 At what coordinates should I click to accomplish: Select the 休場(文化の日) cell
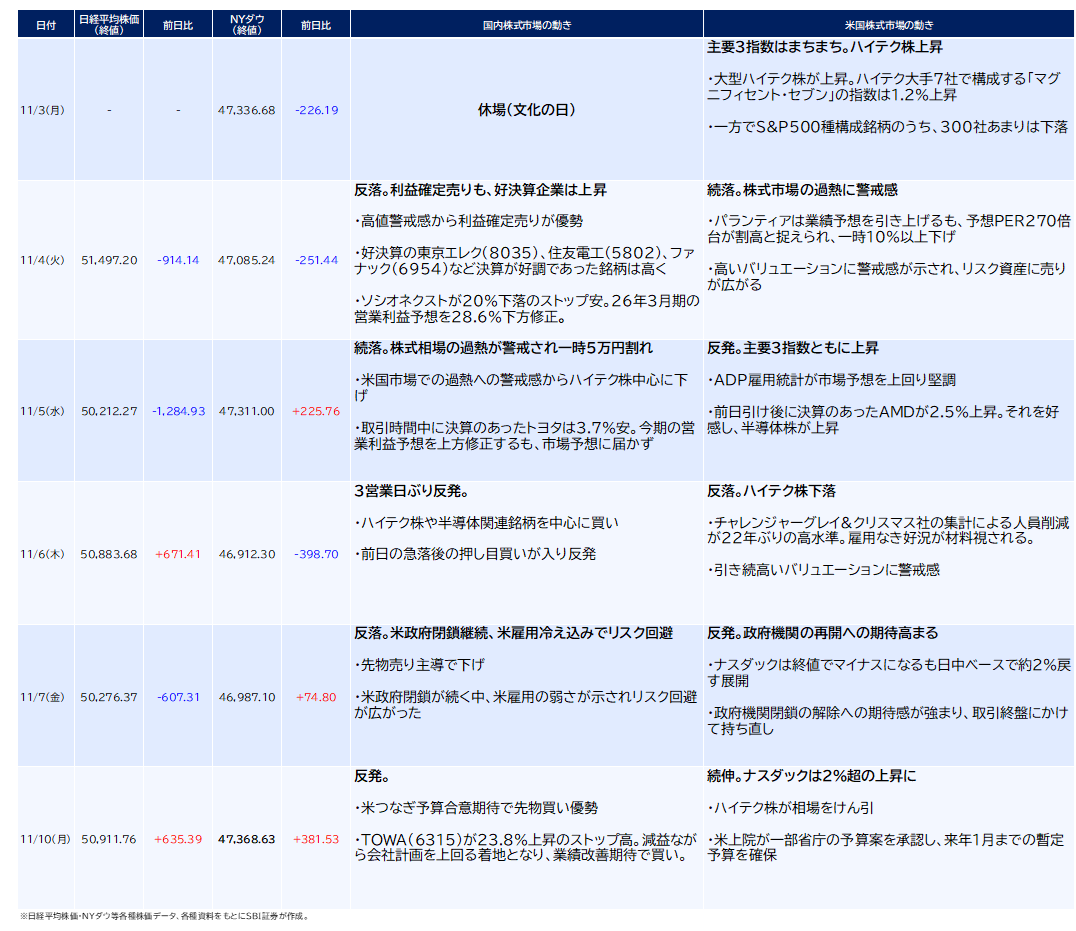pyautogui.click(x=526, y=110)
